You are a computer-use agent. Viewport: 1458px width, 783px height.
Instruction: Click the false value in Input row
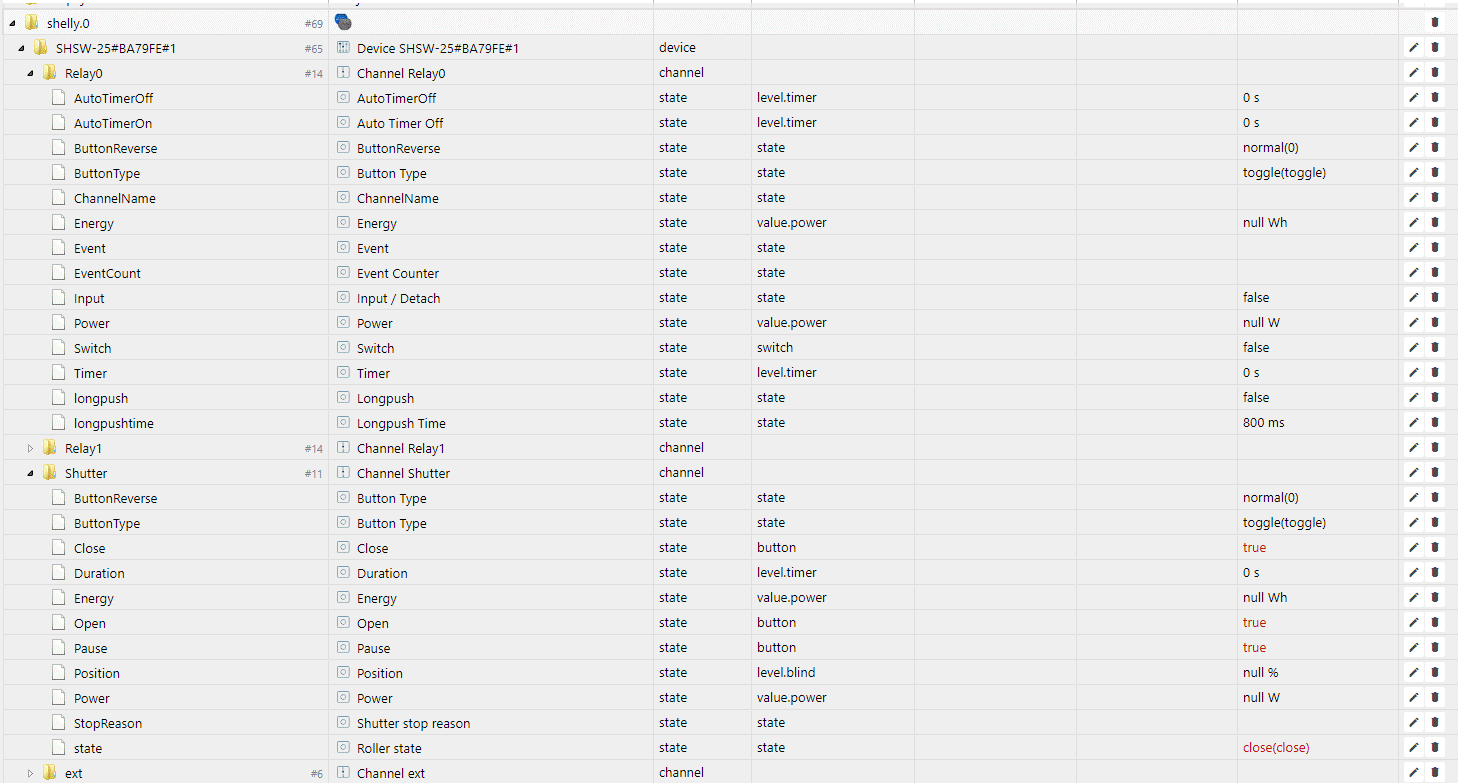pos(1256,297)
